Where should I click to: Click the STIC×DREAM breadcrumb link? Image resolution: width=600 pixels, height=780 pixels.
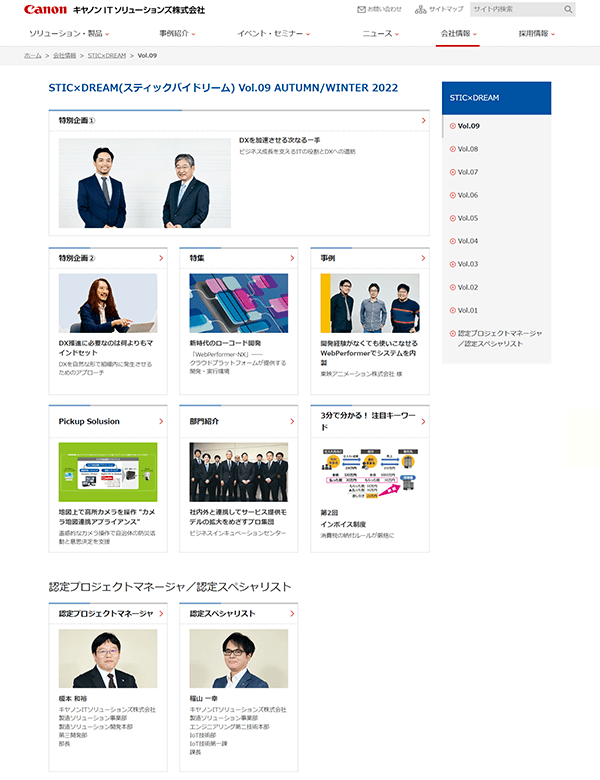click(x=106, y=56)
